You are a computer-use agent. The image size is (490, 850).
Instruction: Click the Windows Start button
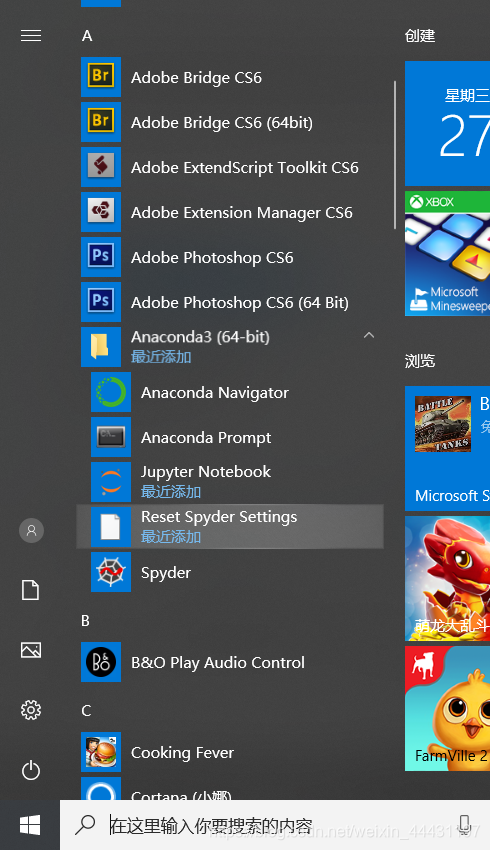pyautogui.click(x=30, y=825)
